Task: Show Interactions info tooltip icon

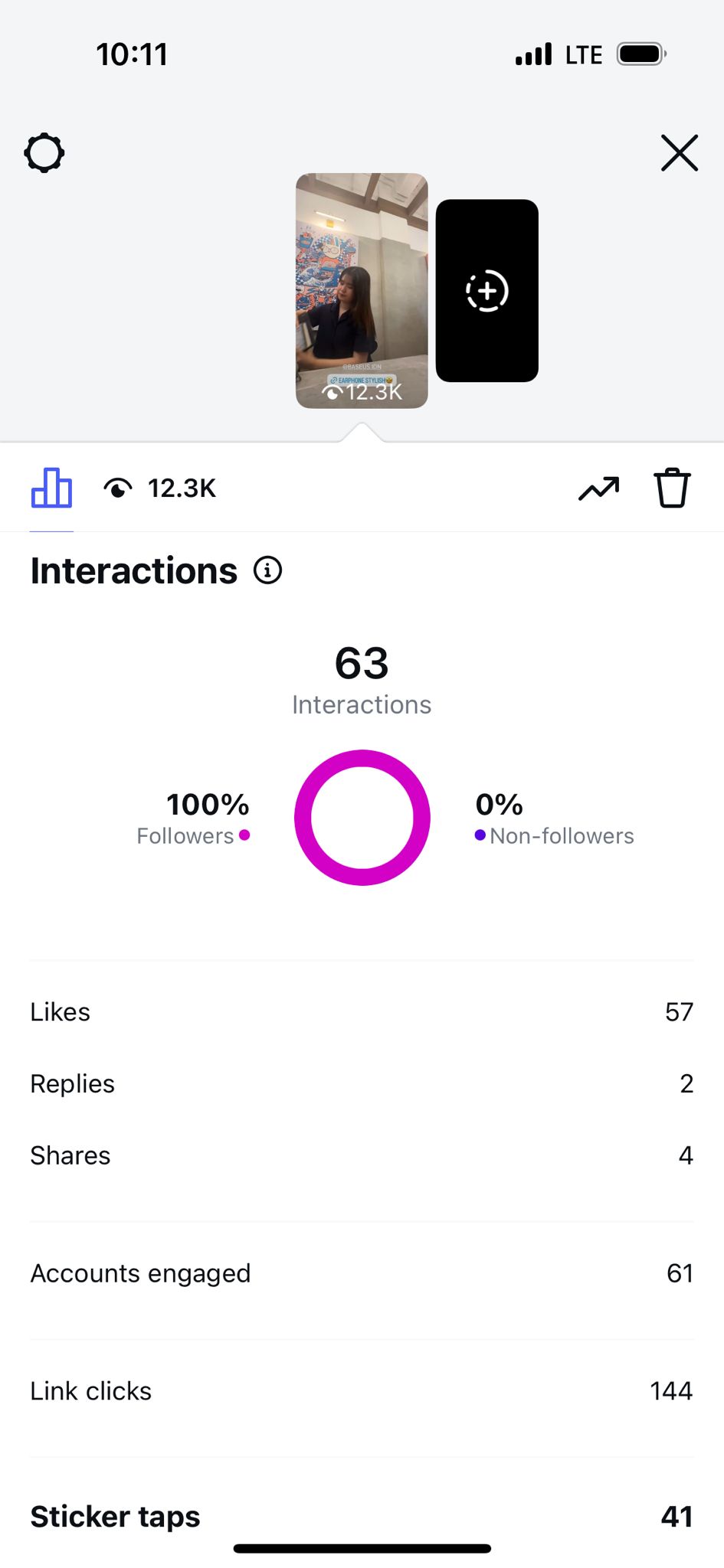Action: click(x=268, y=570)
